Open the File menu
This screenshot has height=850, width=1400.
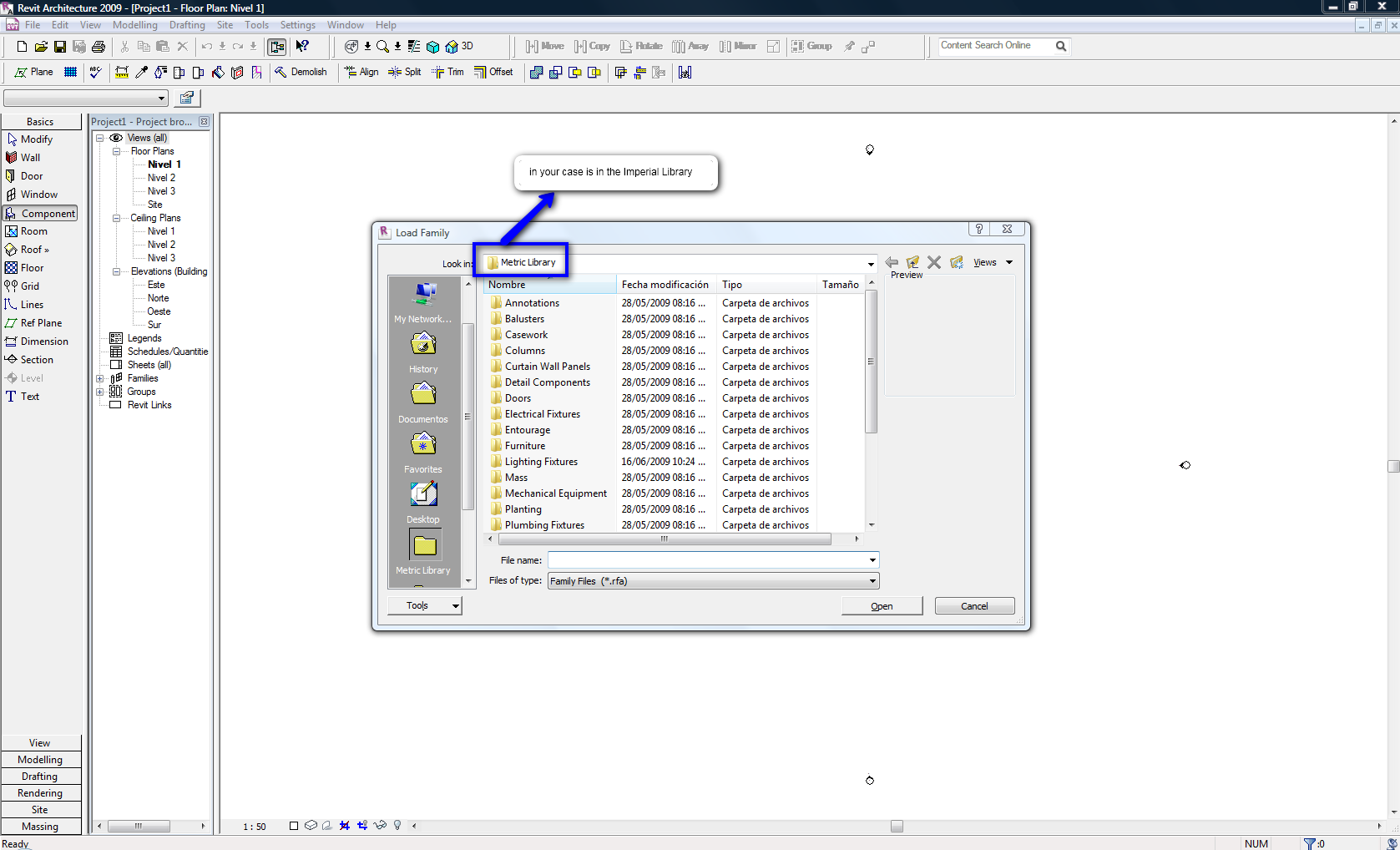coord(33,25)
